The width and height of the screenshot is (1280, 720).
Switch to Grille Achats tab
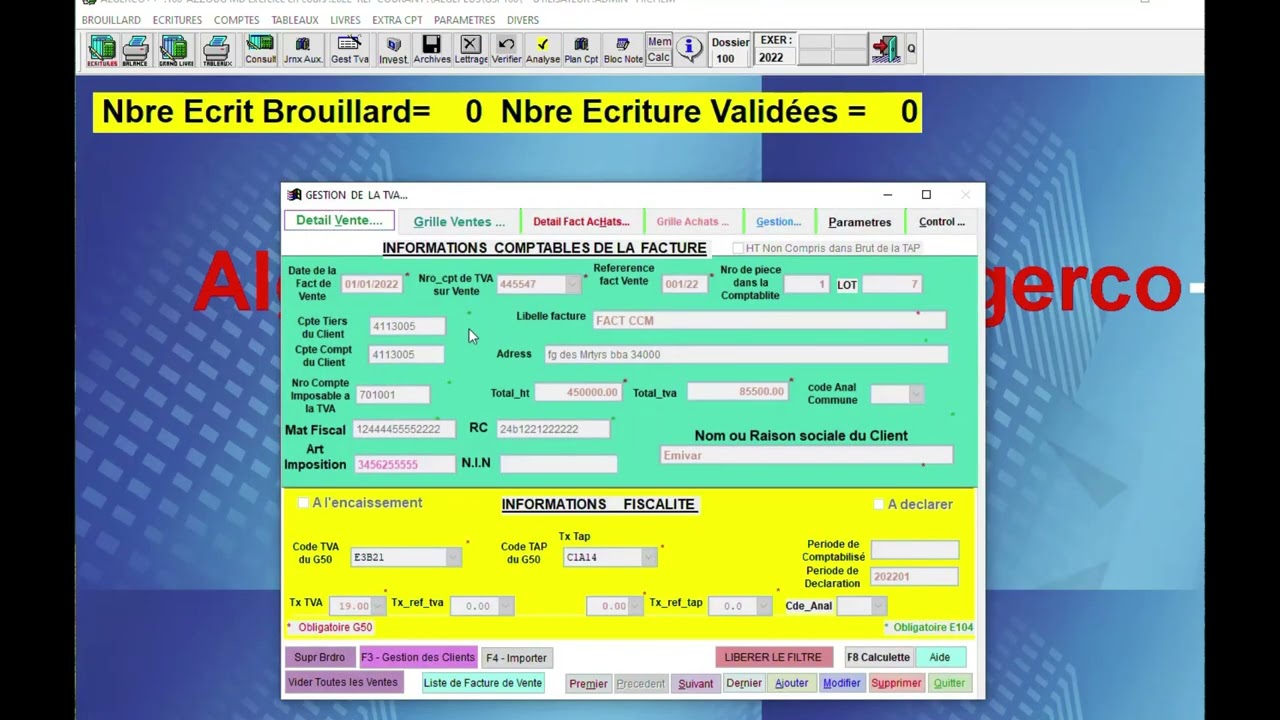click(692, 222)
